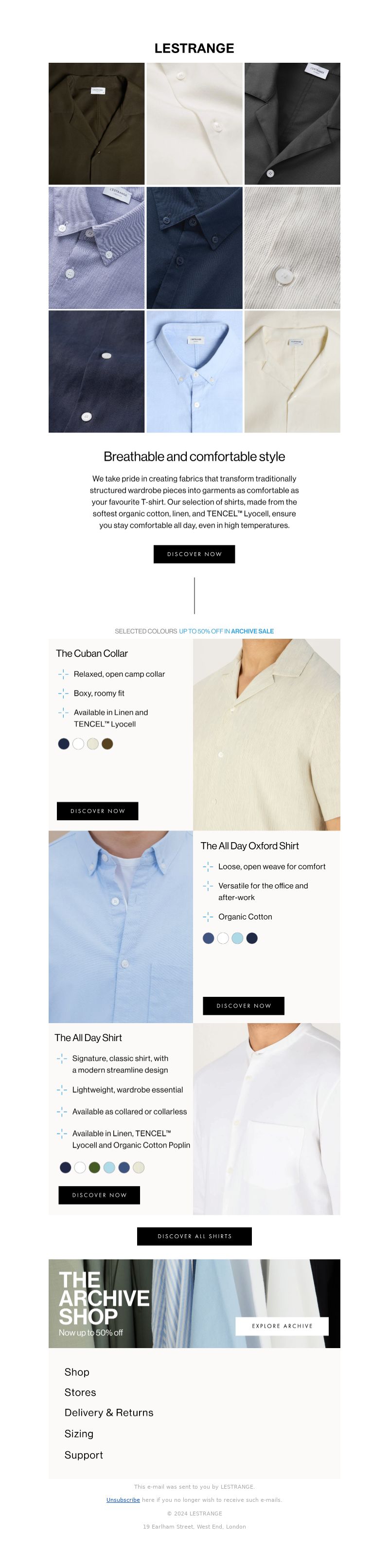Screen dimensions: 389x1568
Task: Select the green swatch for The All Day Shirt
Action: click(x=94, y=1167)
